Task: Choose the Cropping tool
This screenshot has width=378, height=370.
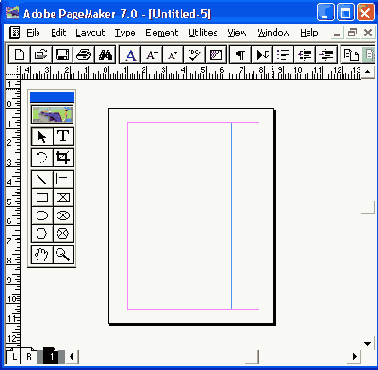Action: pos(63,157)
